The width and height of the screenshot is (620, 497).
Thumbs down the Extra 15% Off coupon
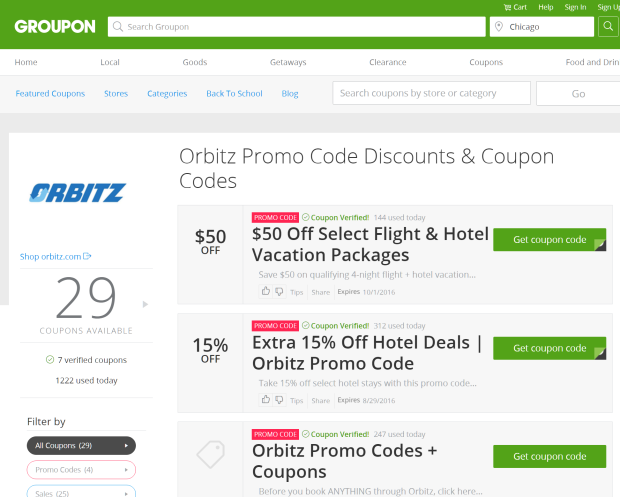[279, 400]
